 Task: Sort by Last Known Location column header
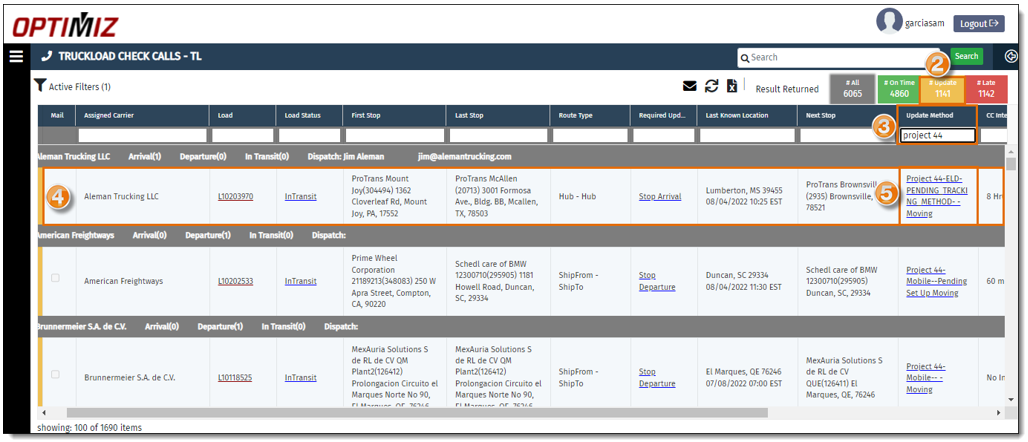pyautogui.click(x=747, y=115)
